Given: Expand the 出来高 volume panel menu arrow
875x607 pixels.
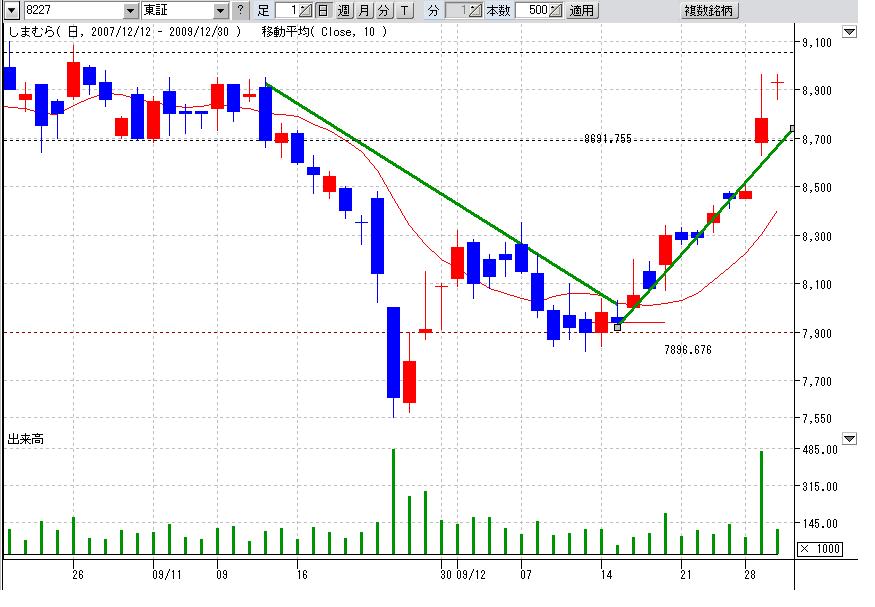Looking at the screenshot, I should point(849,438).
